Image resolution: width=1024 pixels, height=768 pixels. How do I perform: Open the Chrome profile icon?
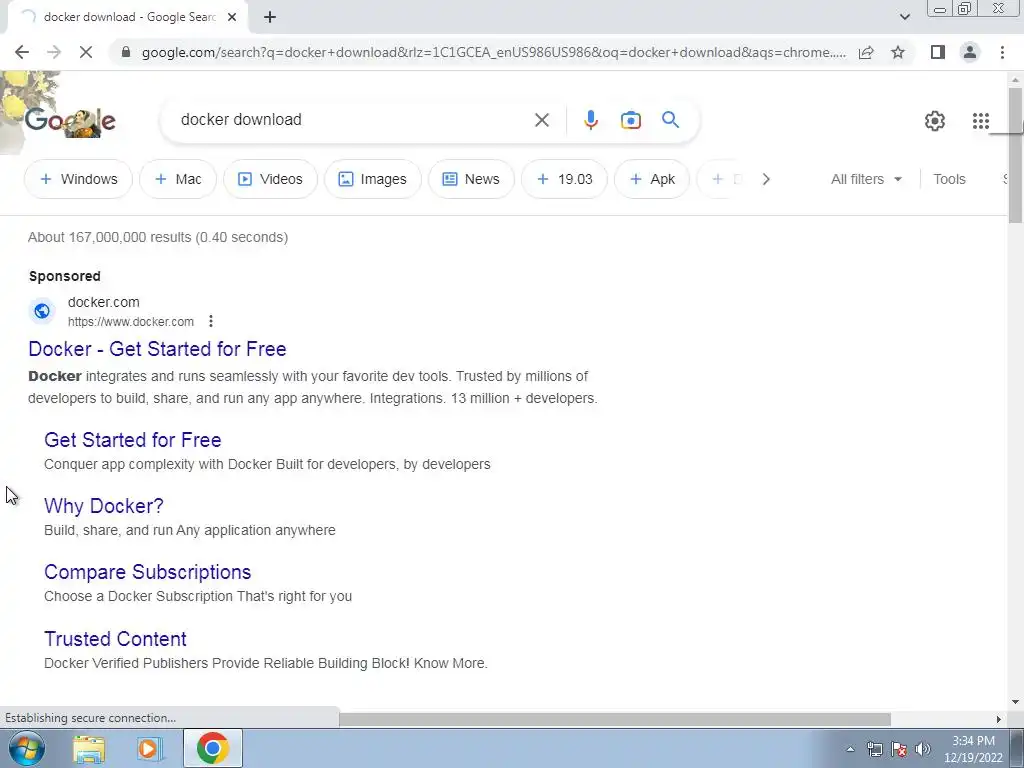(x=970, y=52)
